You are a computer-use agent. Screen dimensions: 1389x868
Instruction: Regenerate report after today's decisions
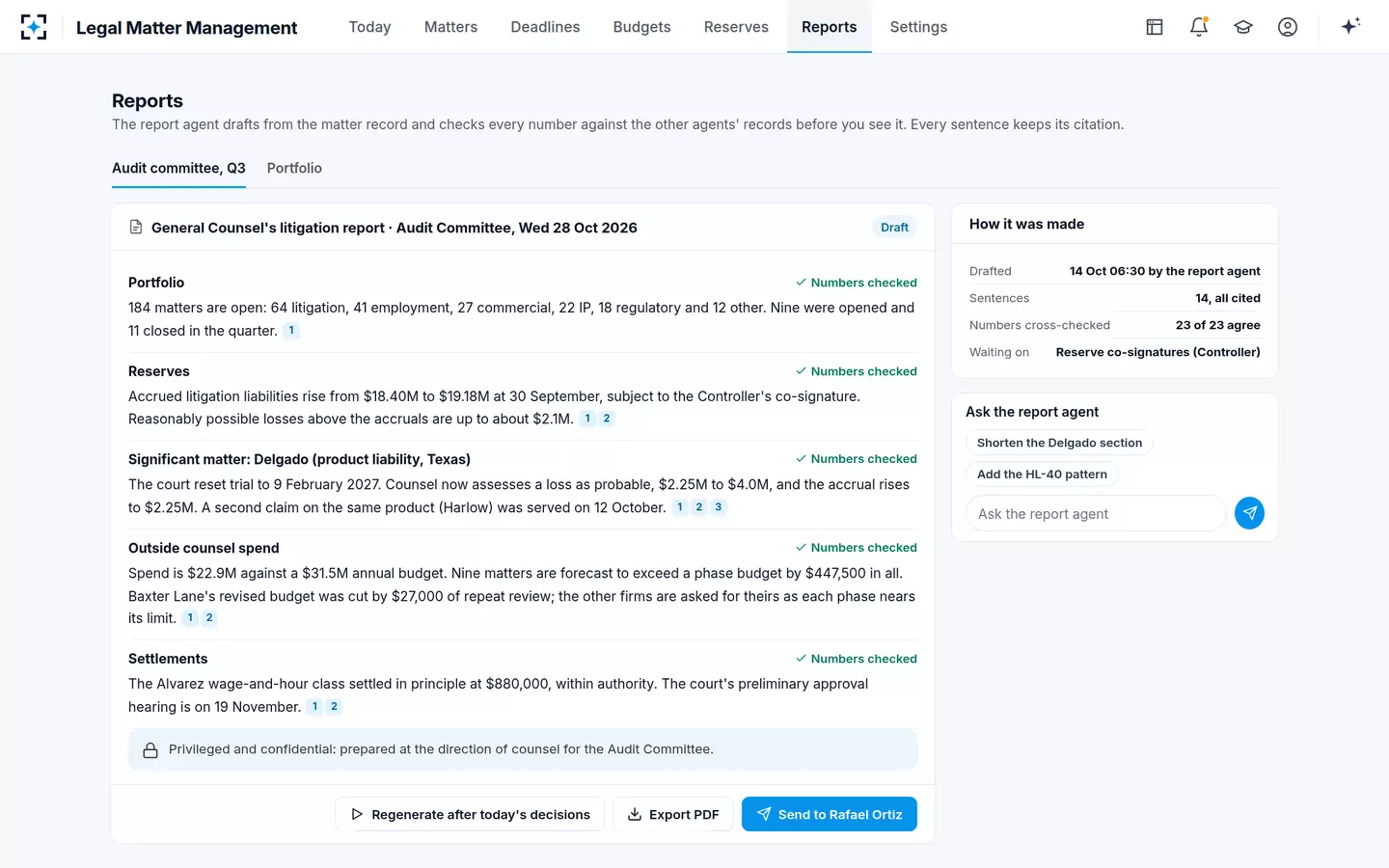tap(470, 814)
